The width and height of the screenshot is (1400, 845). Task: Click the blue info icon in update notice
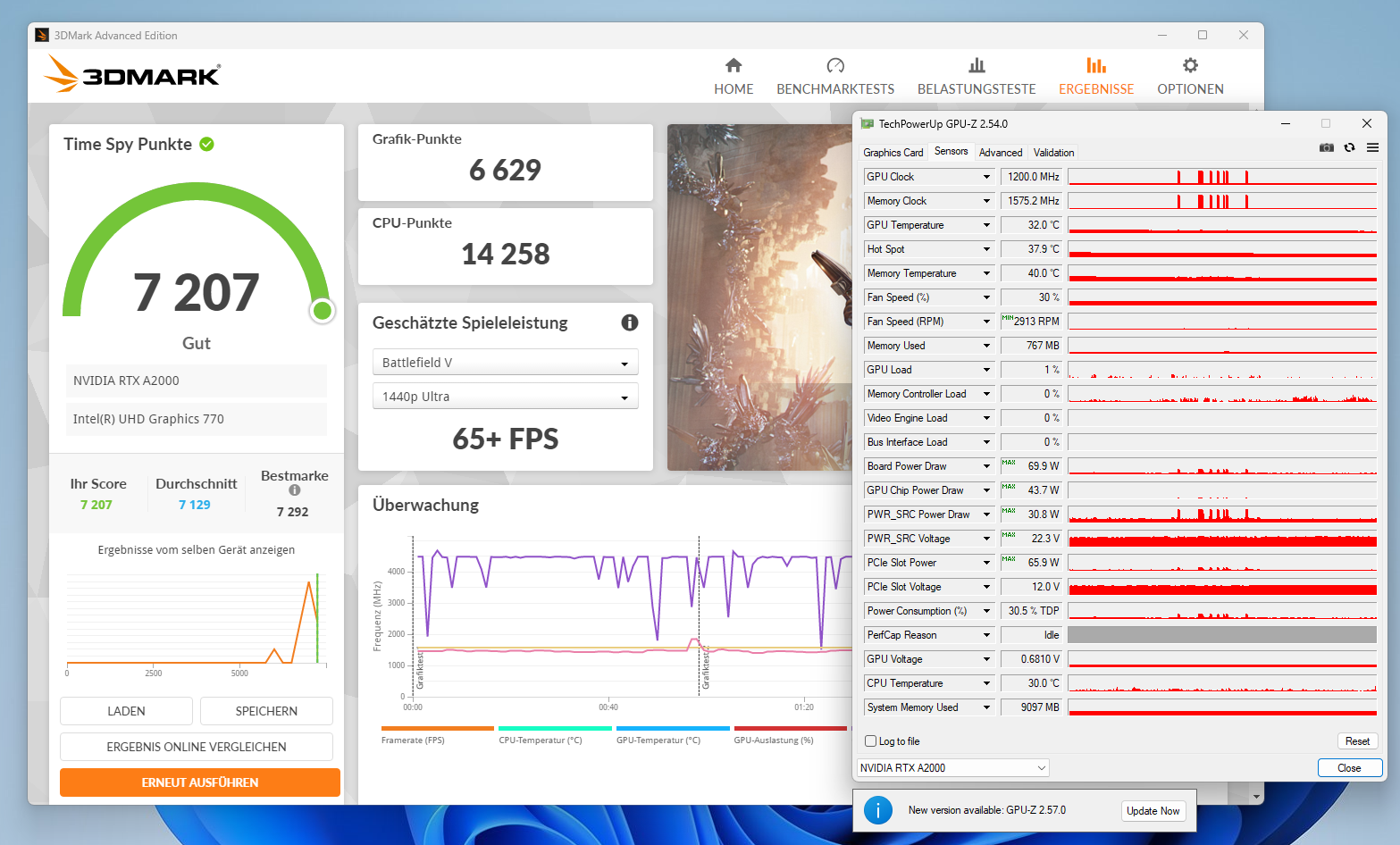(x=878, y=810)
